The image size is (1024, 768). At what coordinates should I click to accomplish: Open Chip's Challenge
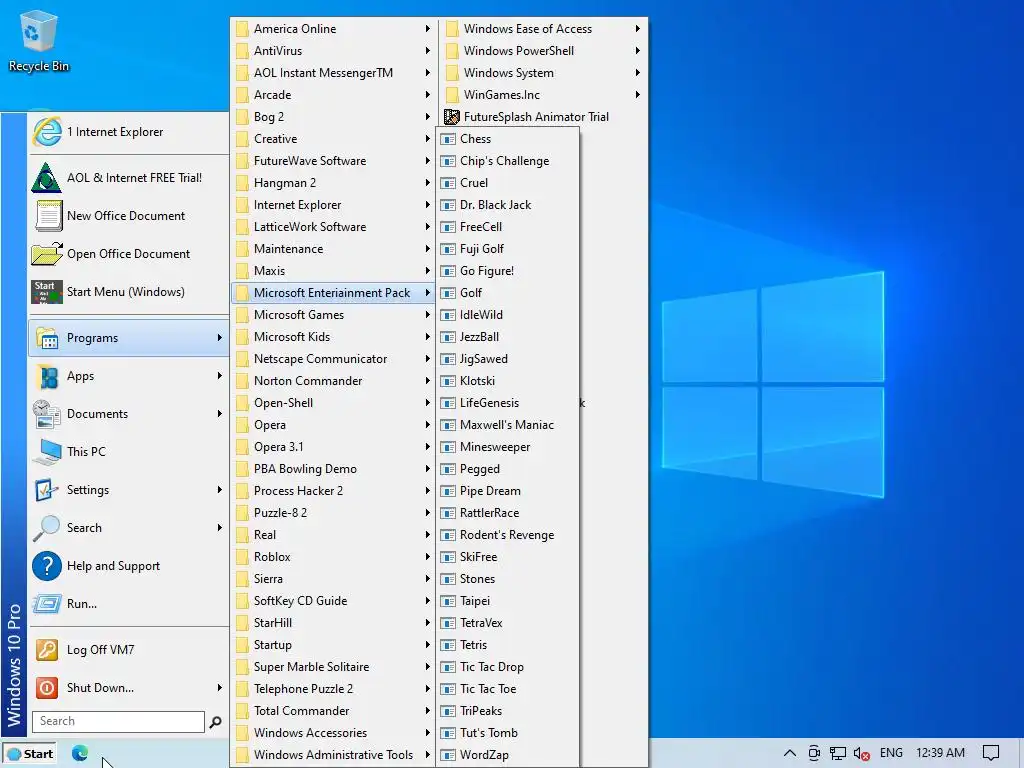tap(508, 161)
